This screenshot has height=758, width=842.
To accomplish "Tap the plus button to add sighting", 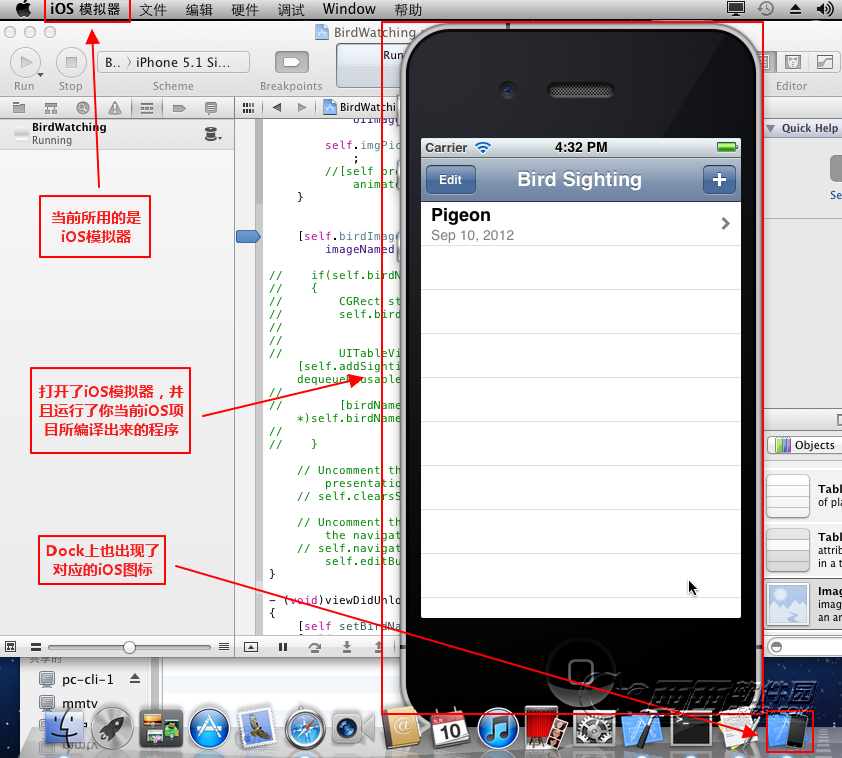I will pyautogui.click(x=719, y=180).
